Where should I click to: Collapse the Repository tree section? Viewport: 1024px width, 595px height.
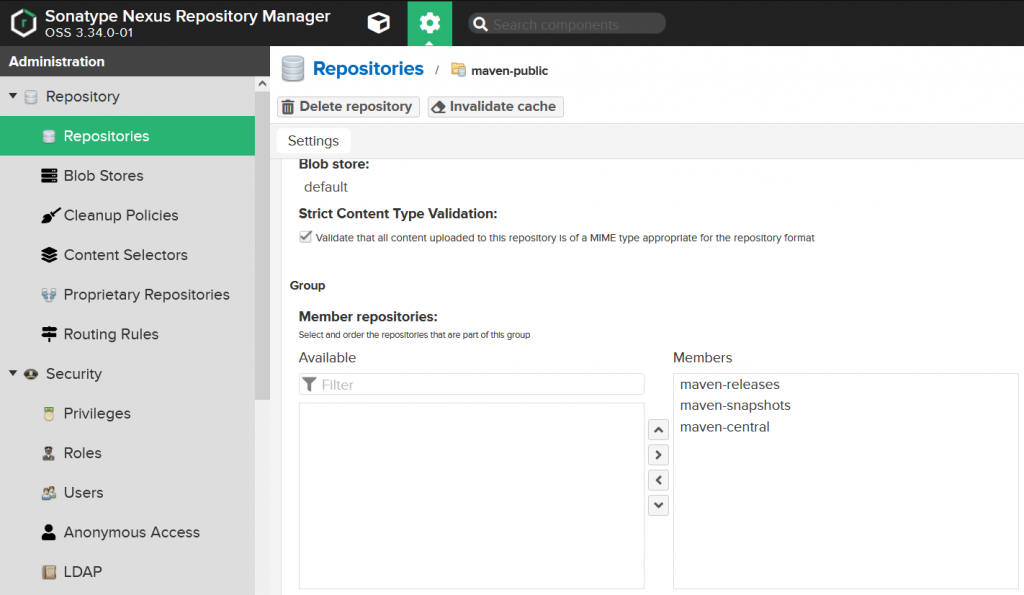point(12,96)
